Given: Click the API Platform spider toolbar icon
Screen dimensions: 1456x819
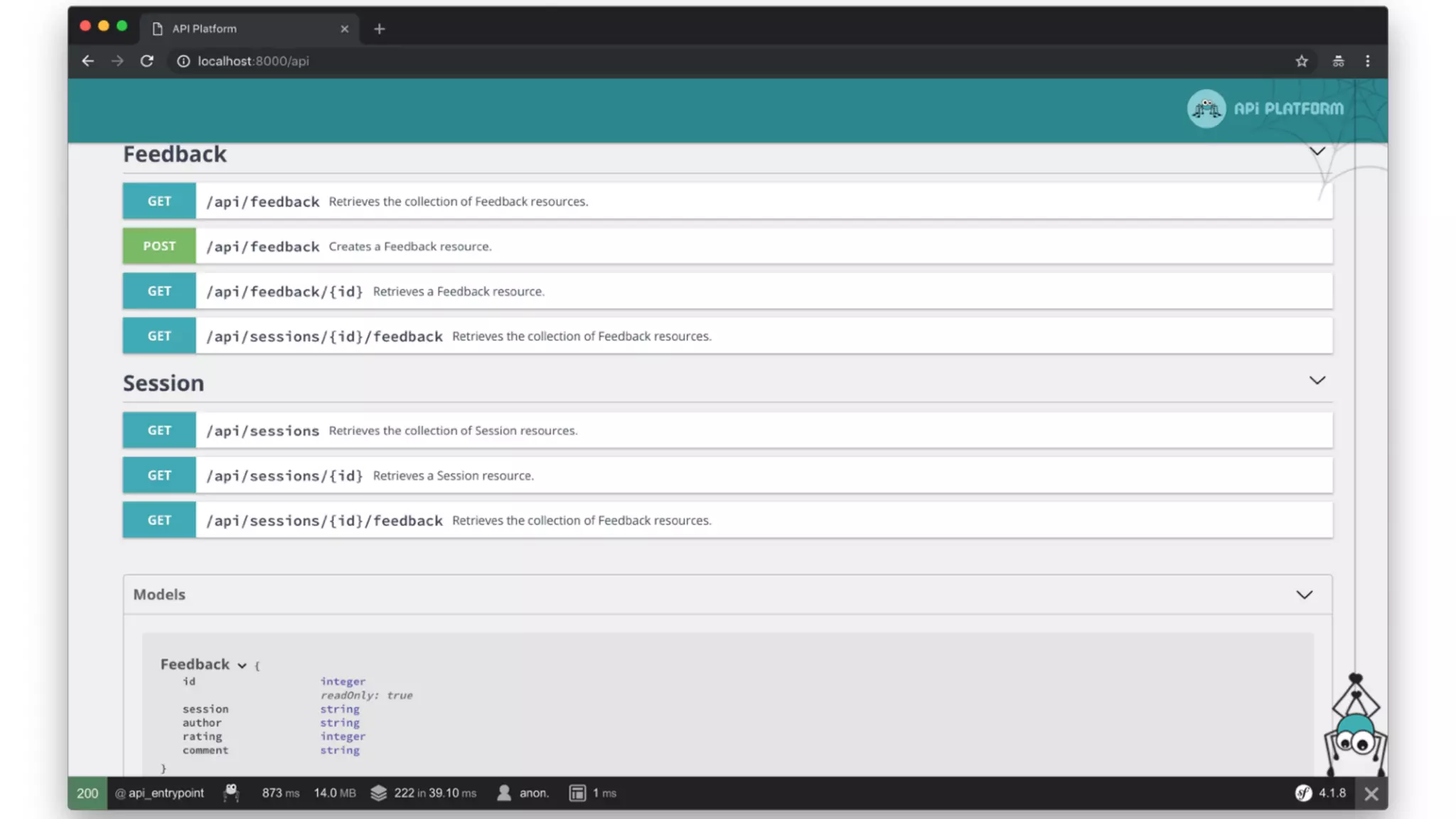Looking at the screenshot, I should [x=231, y=793].
